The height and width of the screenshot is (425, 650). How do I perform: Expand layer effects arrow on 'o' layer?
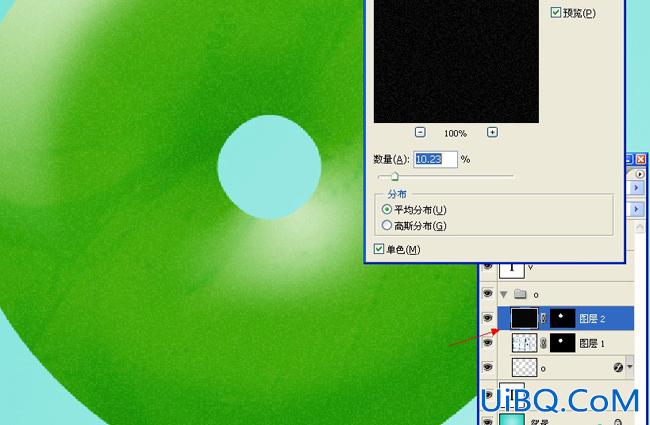click(x=630, y=367)
